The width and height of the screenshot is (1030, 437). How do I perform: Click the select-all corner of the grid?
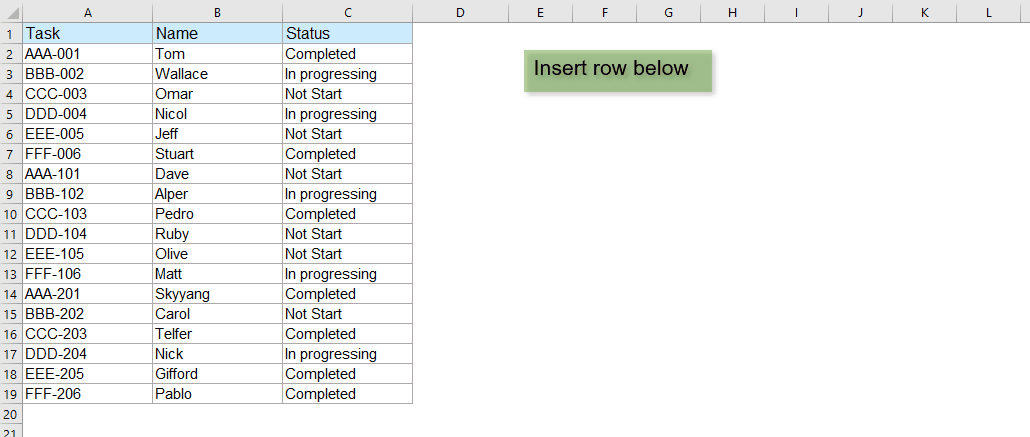(x=11, y=12)
